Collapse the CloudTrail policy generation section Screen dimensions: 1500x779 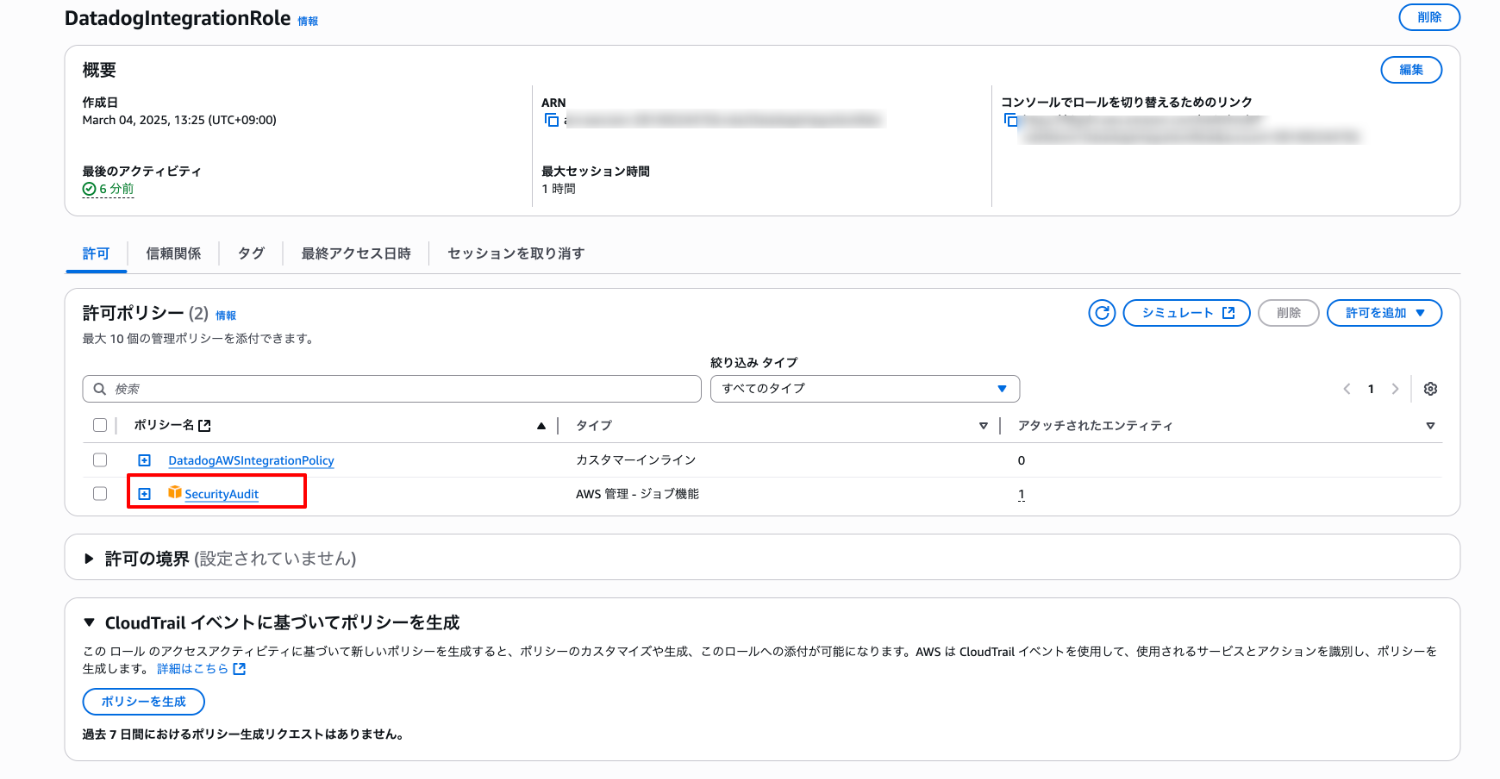pos(89,623)
